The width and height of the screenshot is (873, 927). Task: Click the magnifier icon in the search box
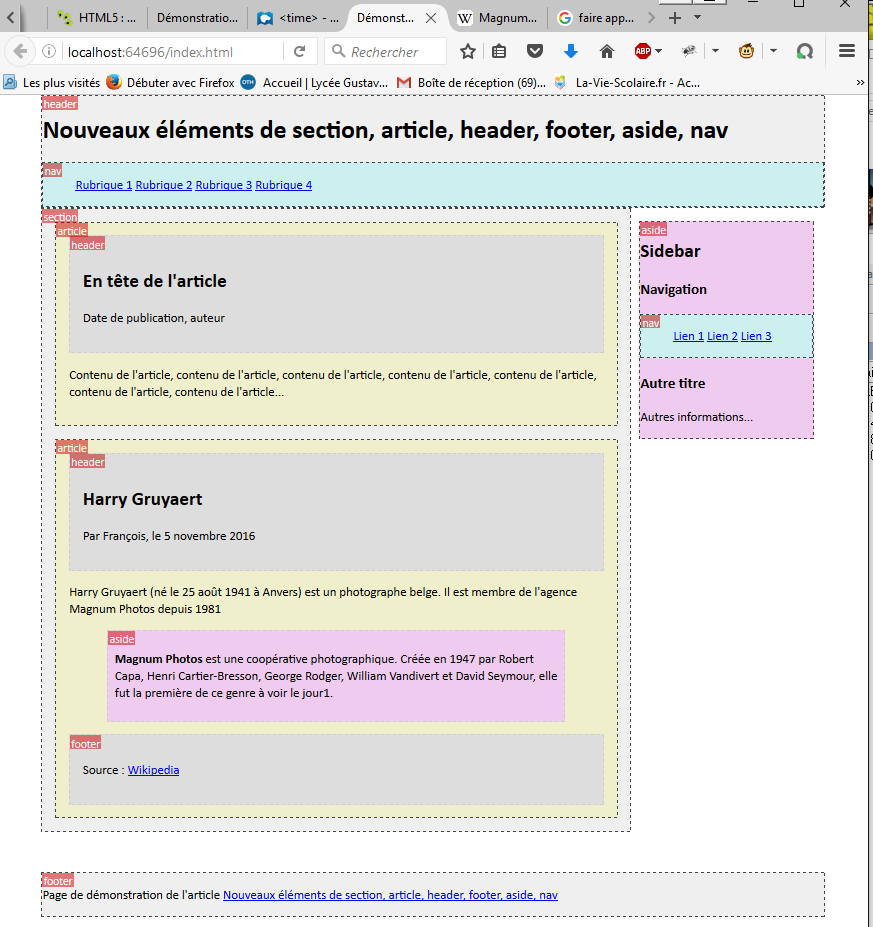(338, 51)
